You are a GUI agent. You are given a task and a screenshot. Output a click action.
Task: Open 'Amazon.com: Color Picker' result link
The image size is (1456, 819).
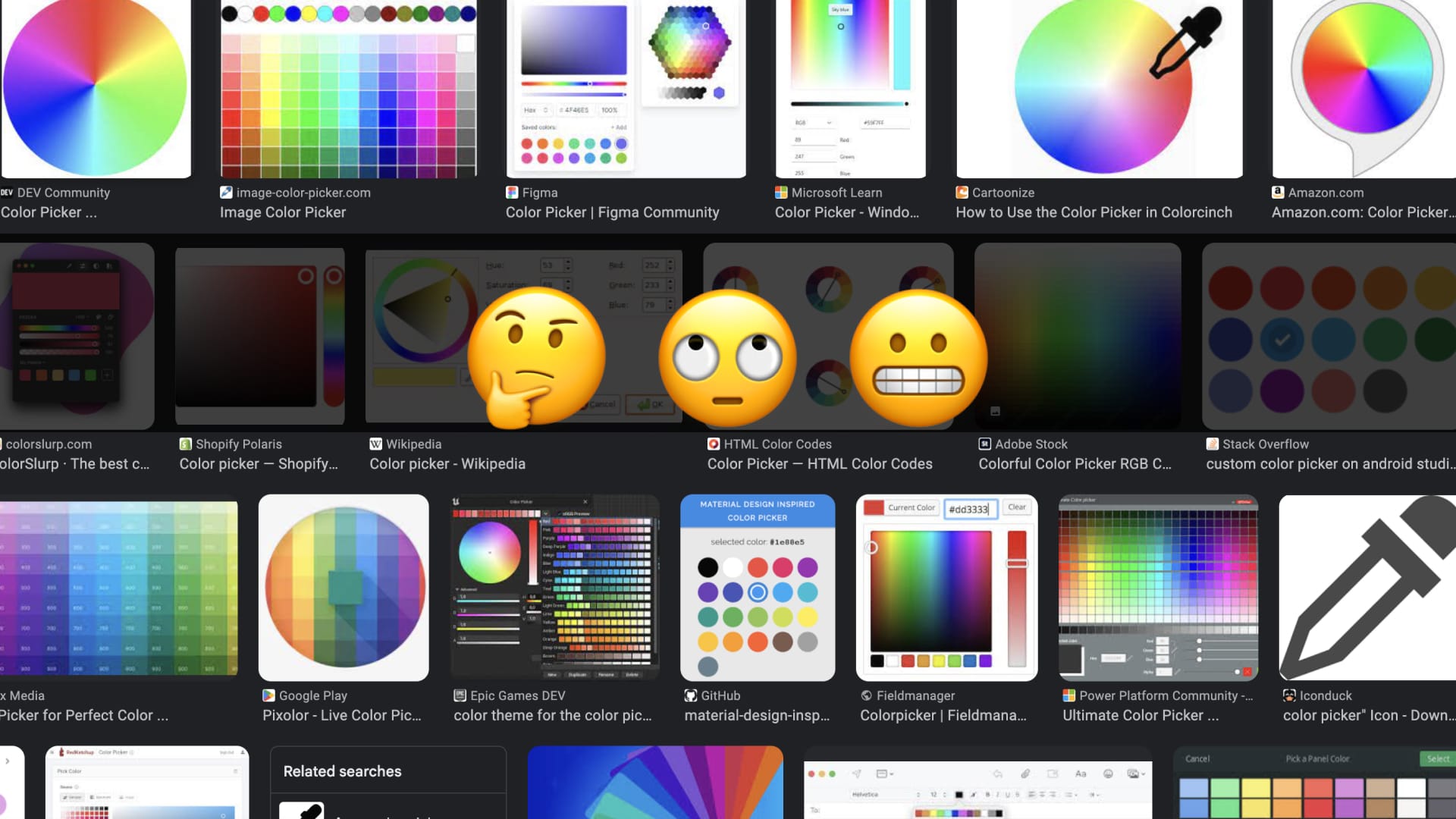coord(1363,212)
